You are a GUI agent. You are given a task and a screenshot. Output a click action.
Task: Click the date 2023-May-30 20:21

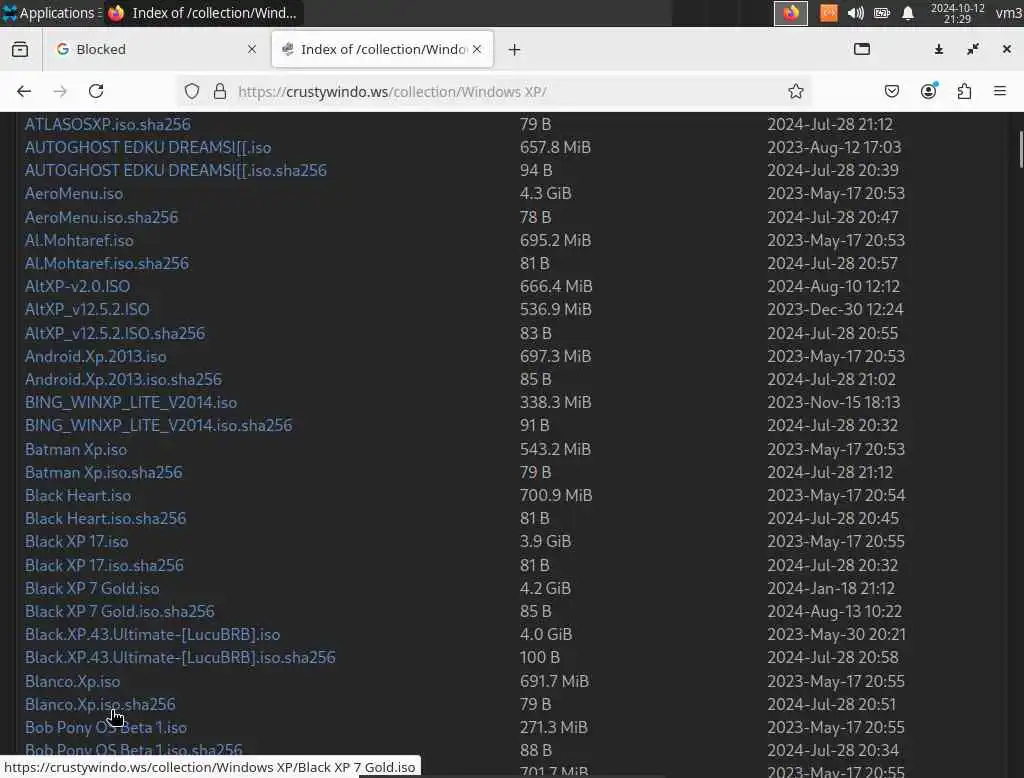(837, 634)
